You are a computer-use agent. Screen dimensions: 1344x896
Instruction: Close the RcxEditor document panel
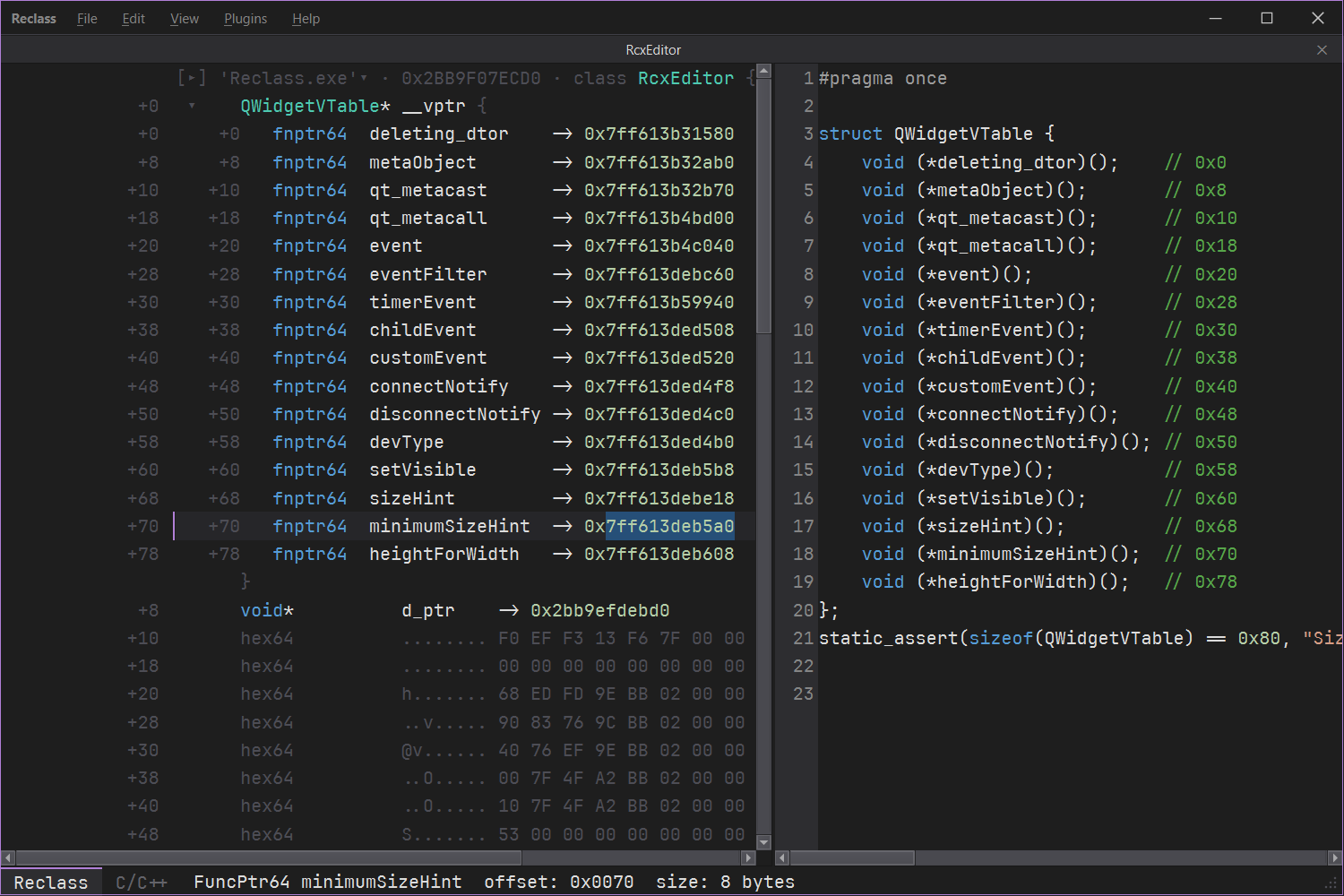tap(1322, 50)
